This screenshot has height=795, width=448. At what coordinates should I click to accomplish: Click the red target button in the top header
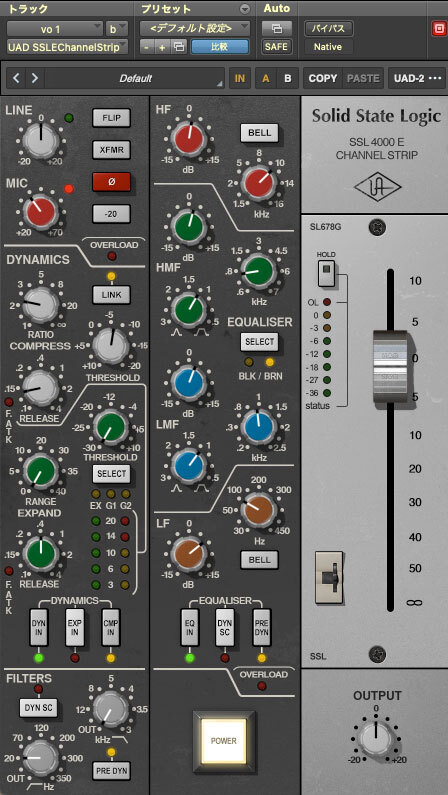pos(438,29)
